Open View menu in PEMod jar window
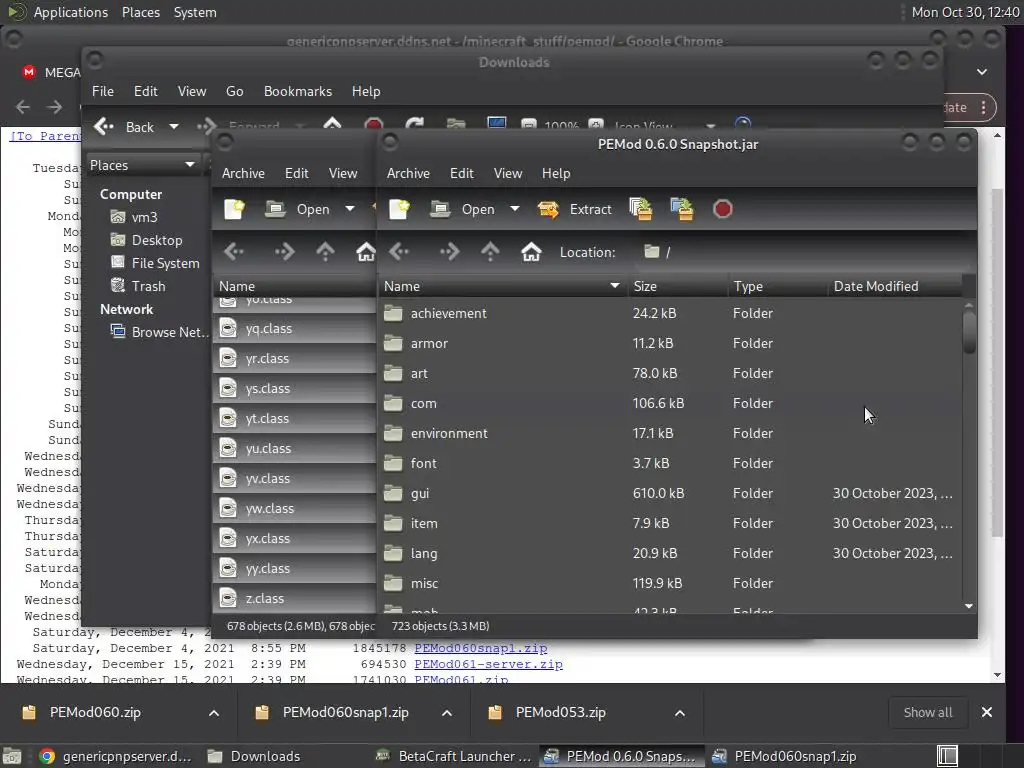Viewport: 1024px width, 768px height. coord(507,173)
